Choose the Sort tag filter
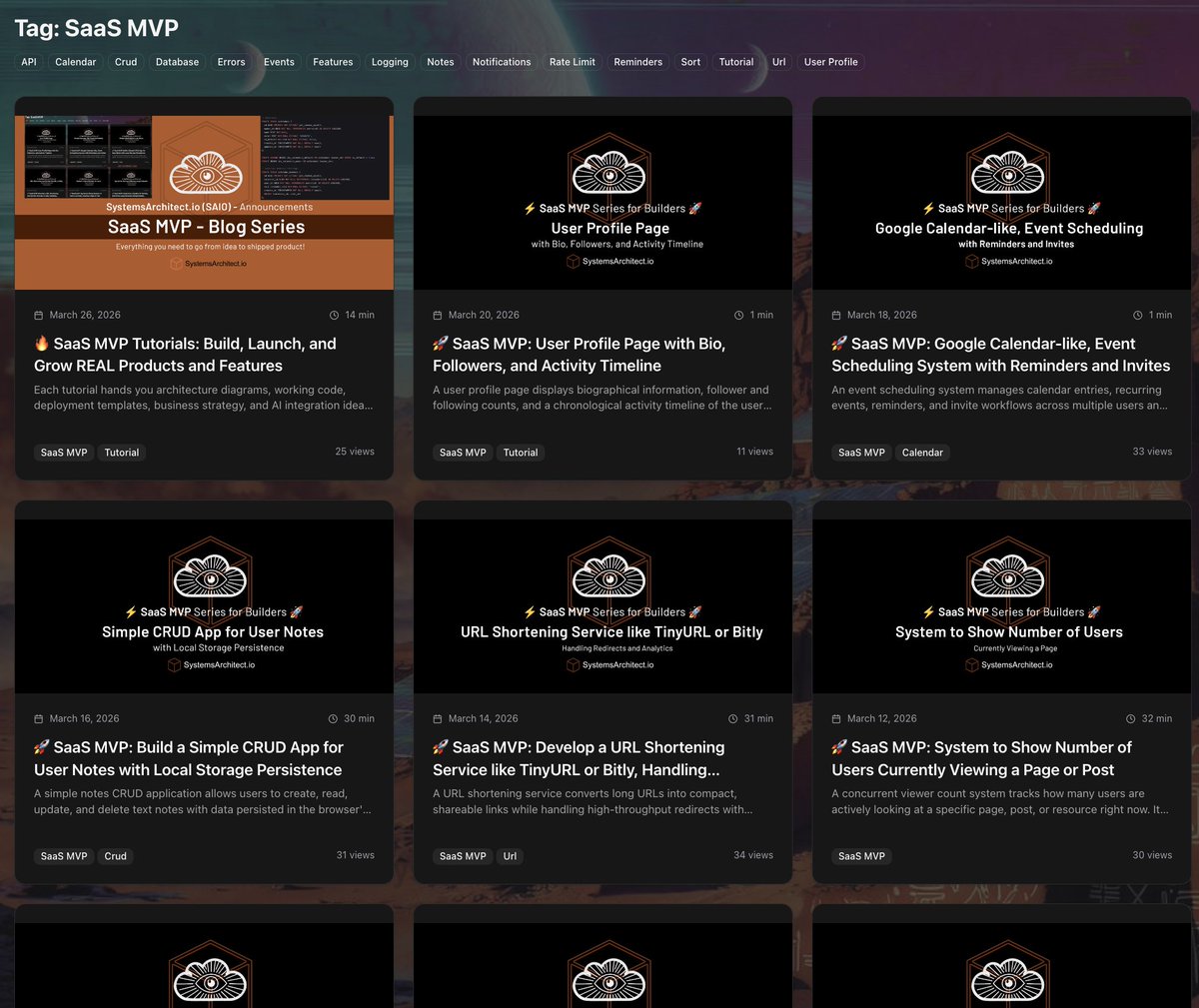The image size is (1199, 1008). click(x=690, y=62)
